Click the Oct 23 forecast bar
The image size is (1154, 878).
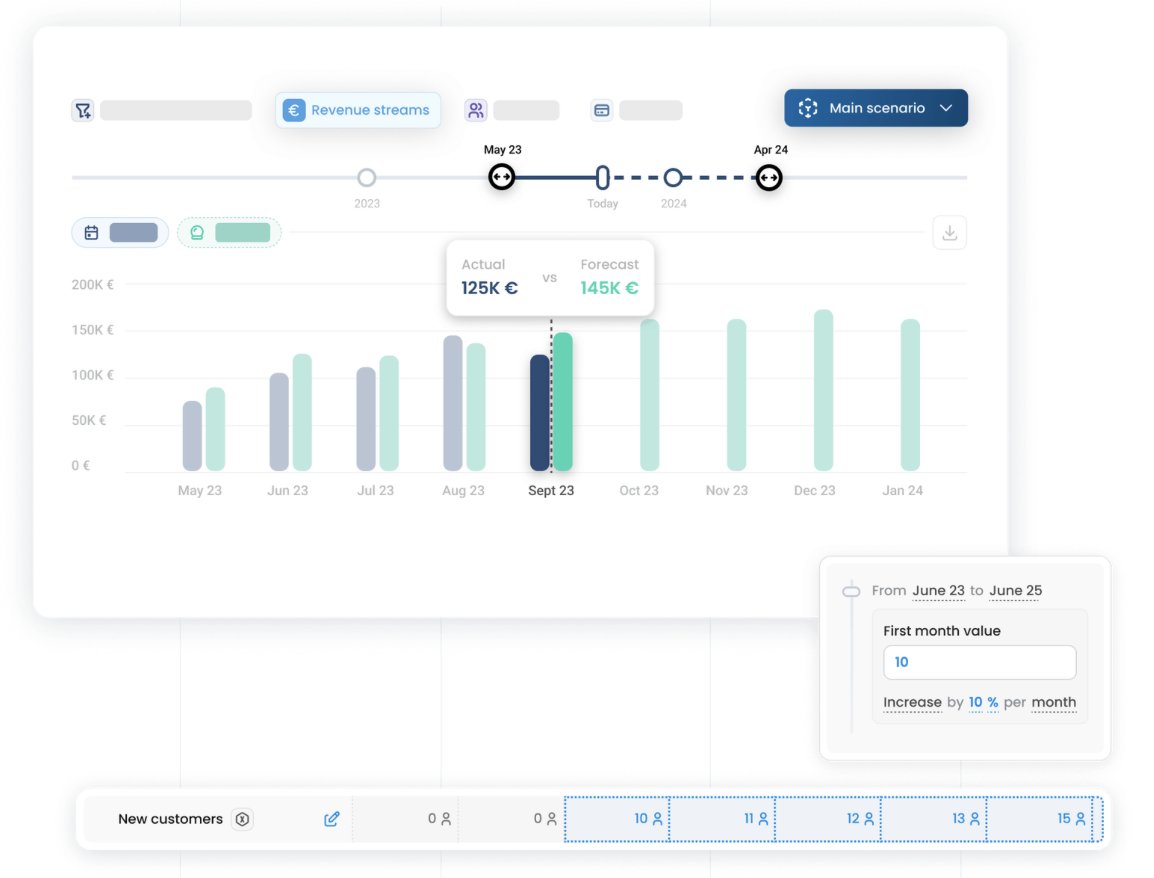(650, 395)
